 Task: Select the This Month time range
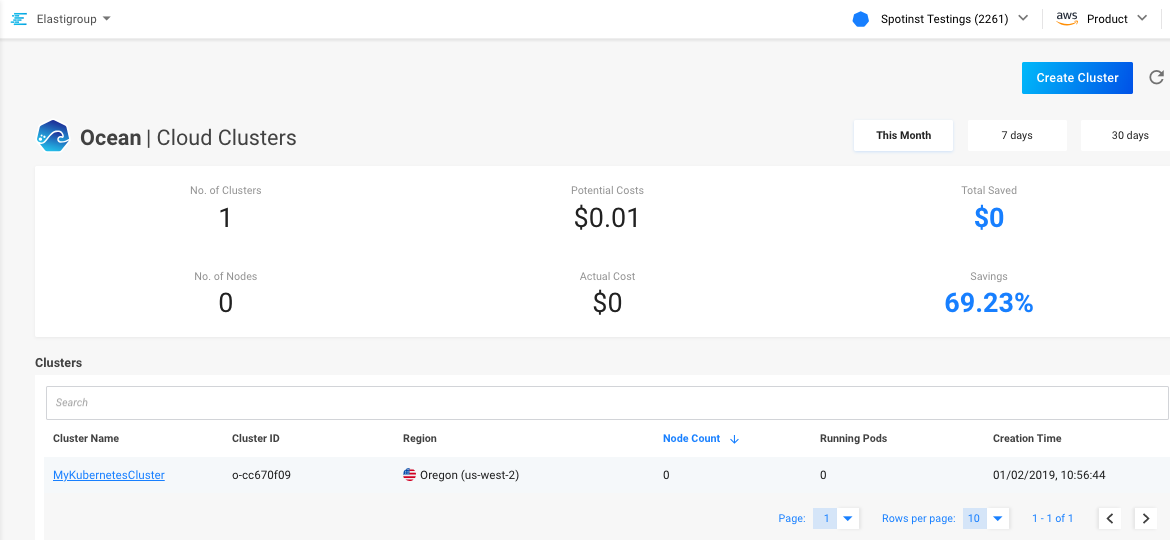[x=903, y=135]
